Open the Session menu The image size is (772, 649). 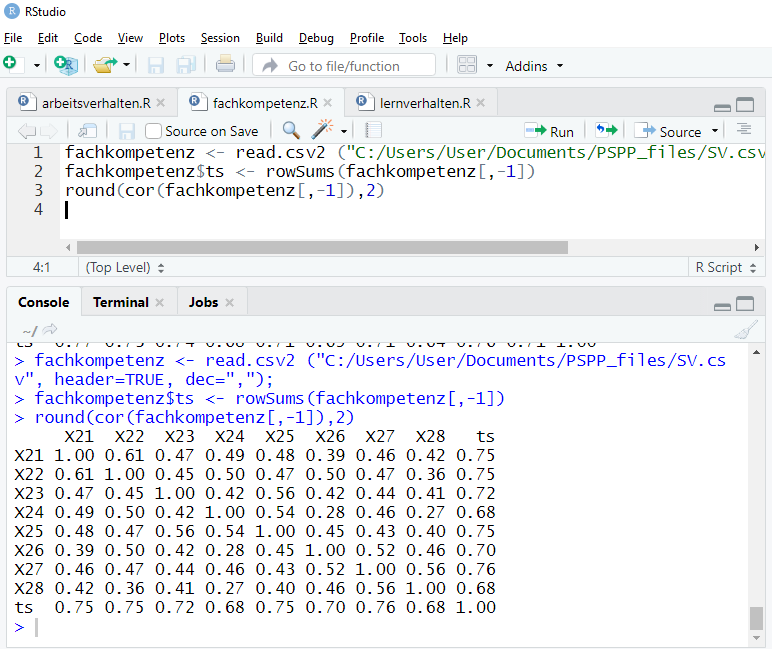point(220,38)
